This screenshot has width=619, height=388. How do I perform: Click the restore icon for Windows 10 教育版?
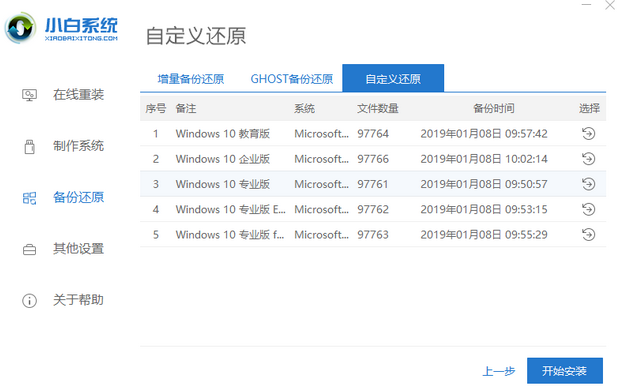pos(588,133)
